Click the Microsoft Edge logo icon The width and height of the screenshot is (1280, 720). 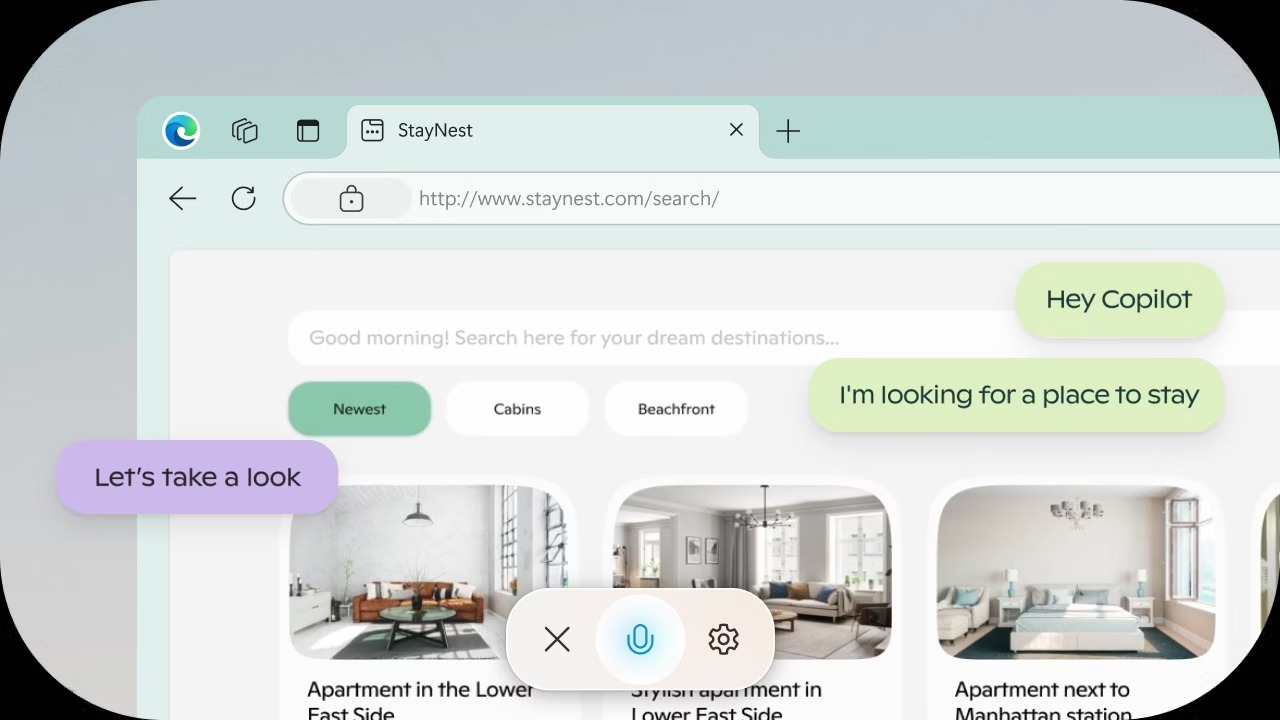(x=181, y=130)
